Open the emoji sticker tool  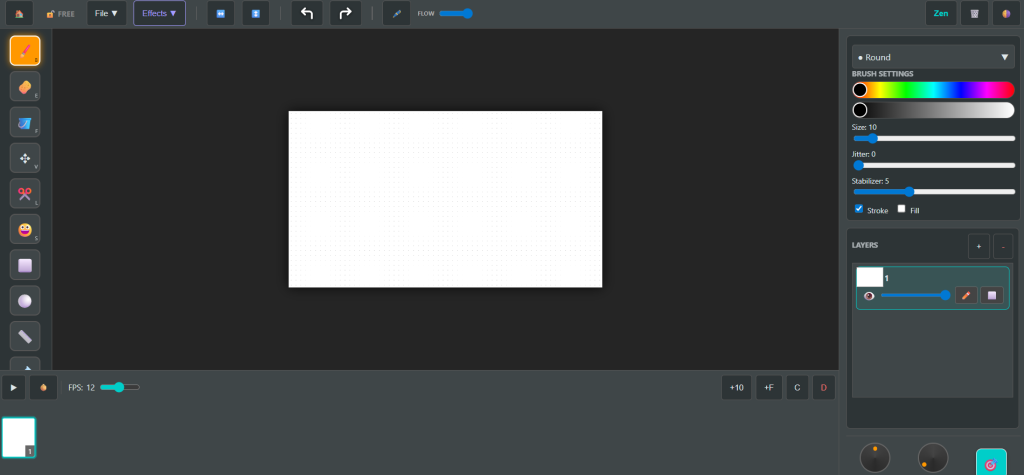(25, 229)
